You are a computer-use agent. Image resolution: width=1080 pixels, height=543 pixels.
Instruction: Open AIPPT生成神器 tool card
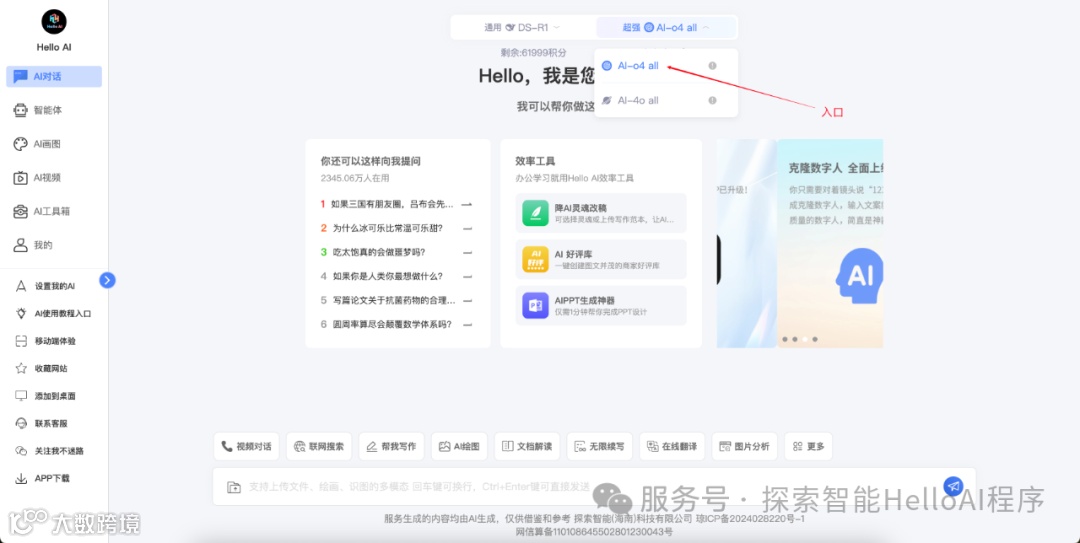click(601, 305)
